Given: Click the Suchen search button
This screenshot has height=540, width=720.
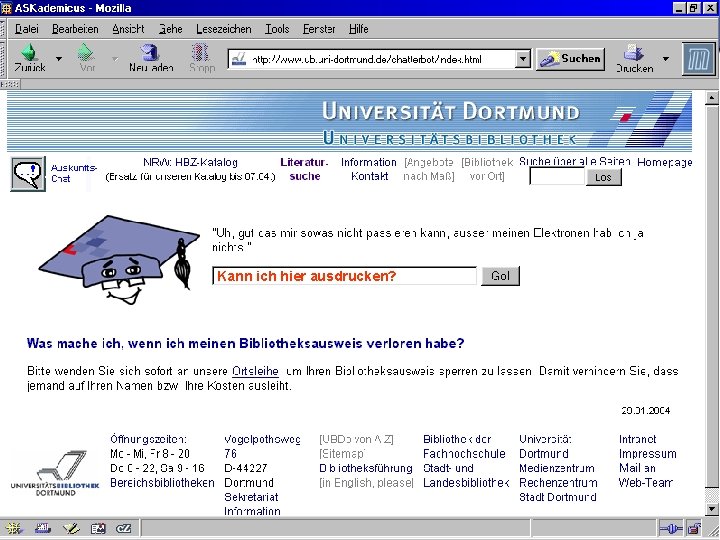Looking at the screenshot, I should click(x=570, y=59).
